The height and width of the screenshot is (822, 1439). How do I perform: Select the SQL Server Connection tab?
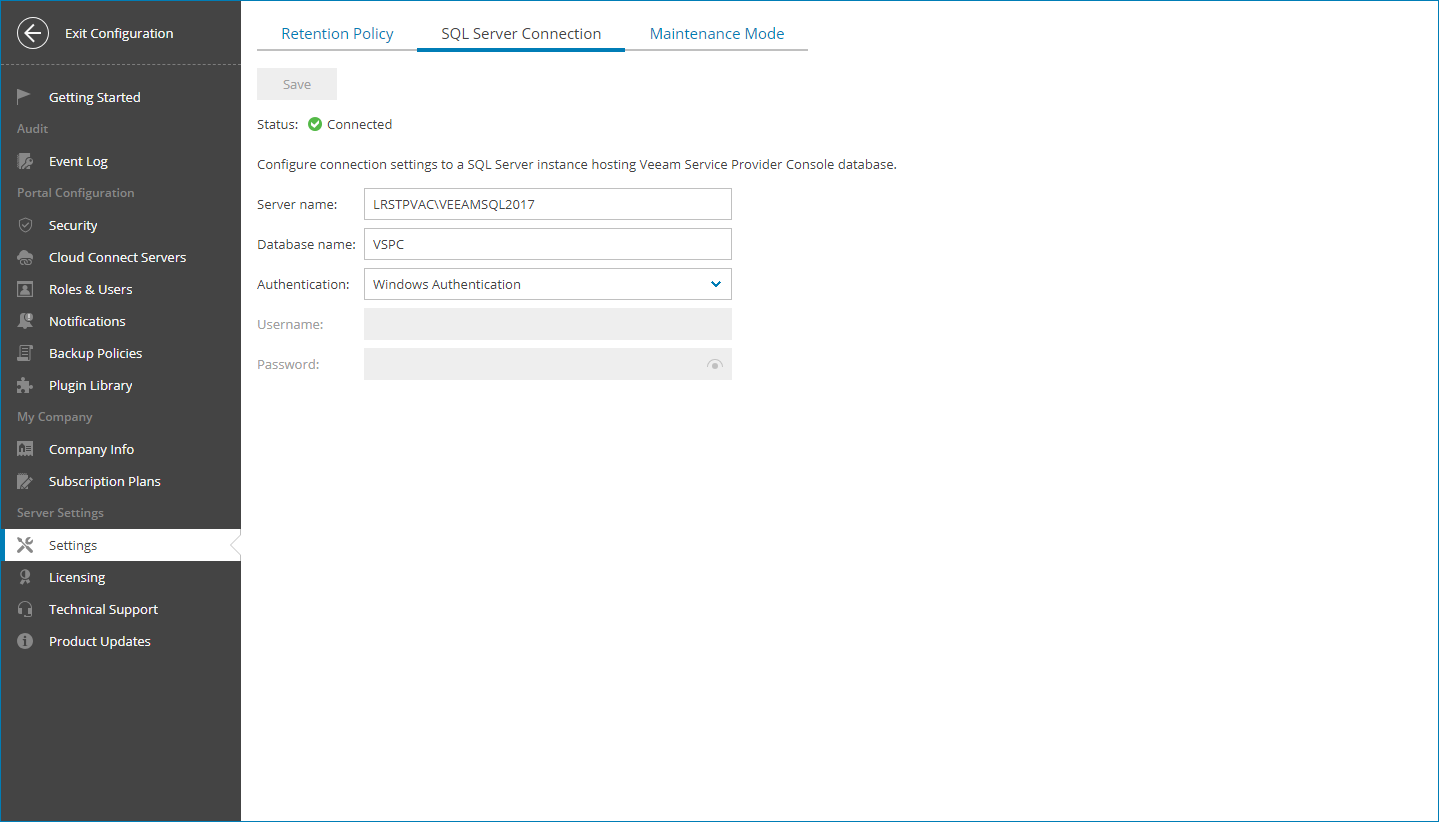(521, 33)
